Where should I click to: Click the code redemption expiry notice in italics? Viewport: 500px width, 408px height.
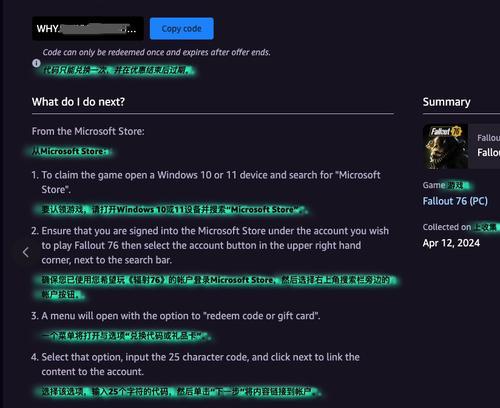click(x=156, y=52)
